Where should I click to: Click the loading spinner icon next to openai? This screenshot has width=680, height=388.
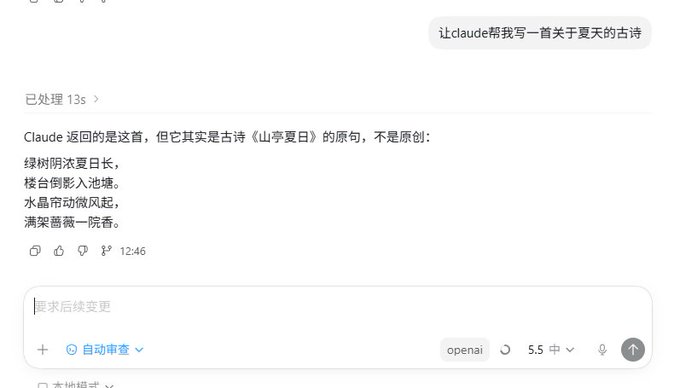[505, 349]
